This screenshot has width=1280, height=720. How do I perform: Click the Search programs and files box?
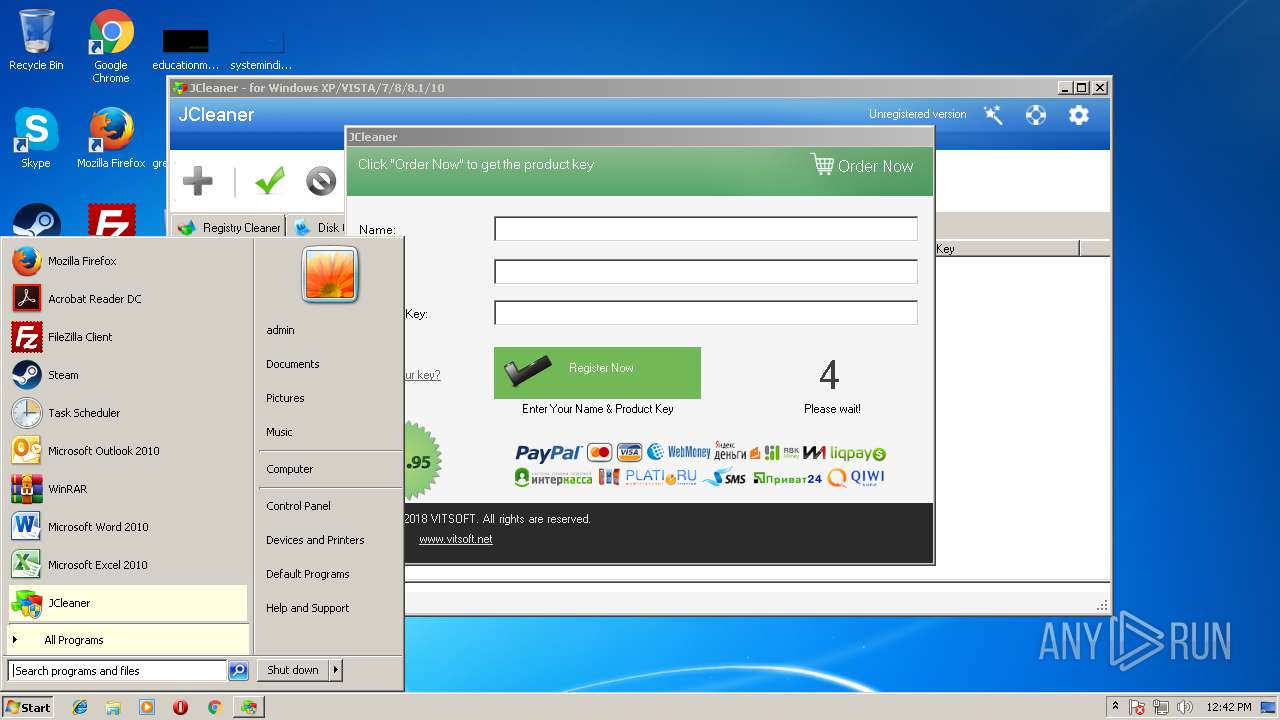coord(117,671)
